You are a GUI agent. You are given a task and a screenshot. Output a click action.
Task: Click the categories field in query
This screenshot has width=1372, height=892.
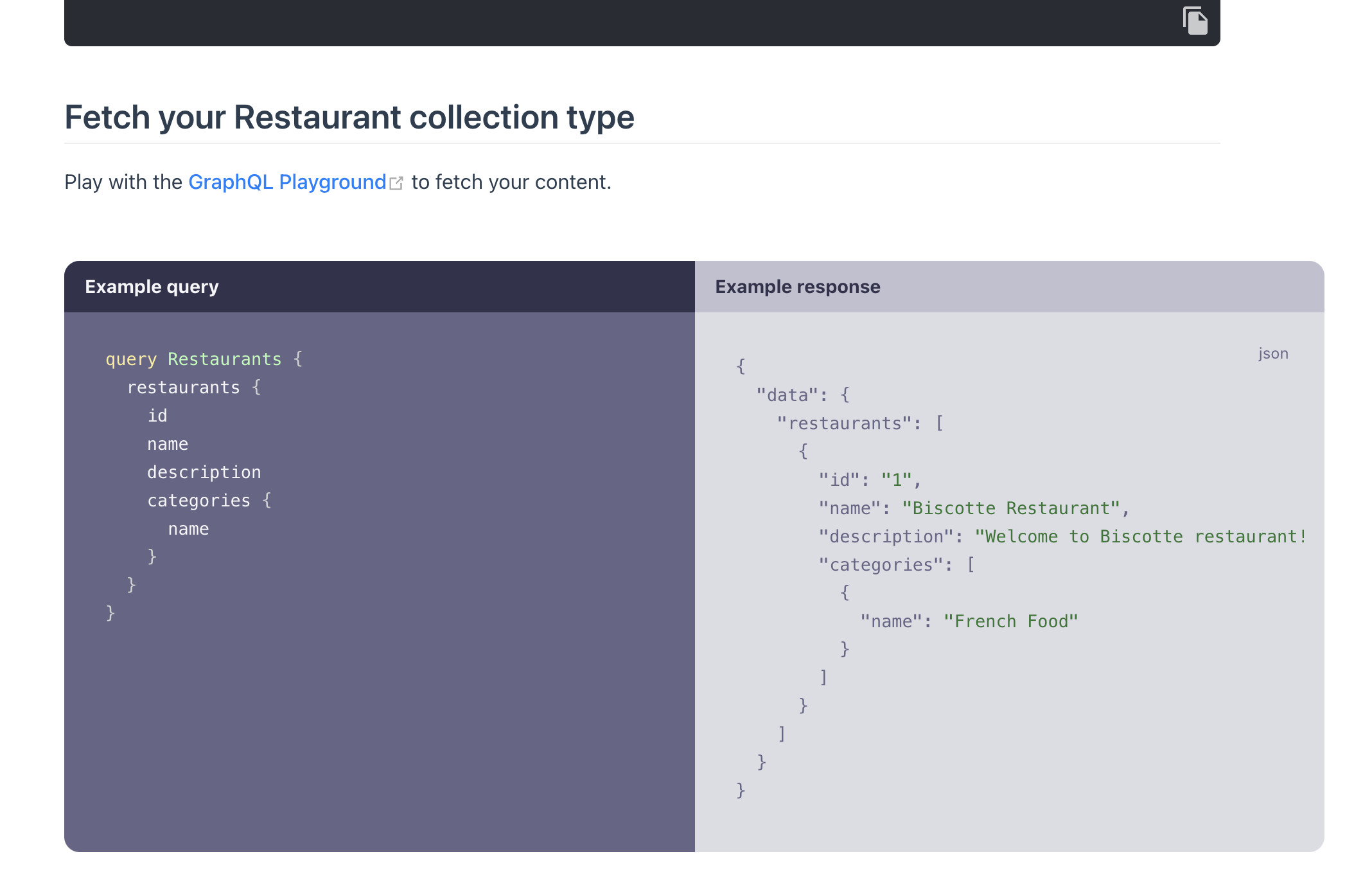point(198,501)
